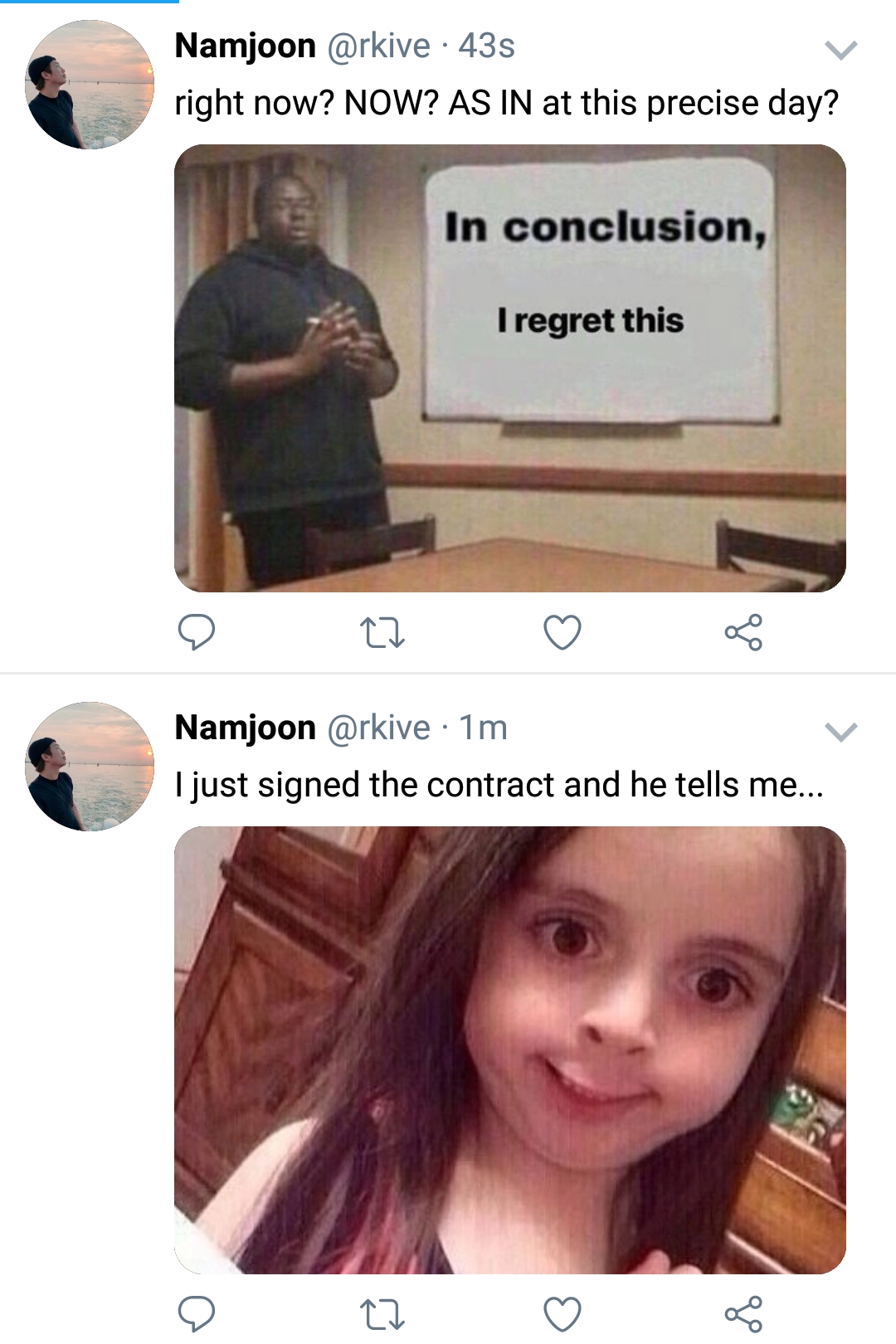Screen dimensions: 896x1344
Task: Like the 'right now? NOW?' tweet
Action: [562, 633]
